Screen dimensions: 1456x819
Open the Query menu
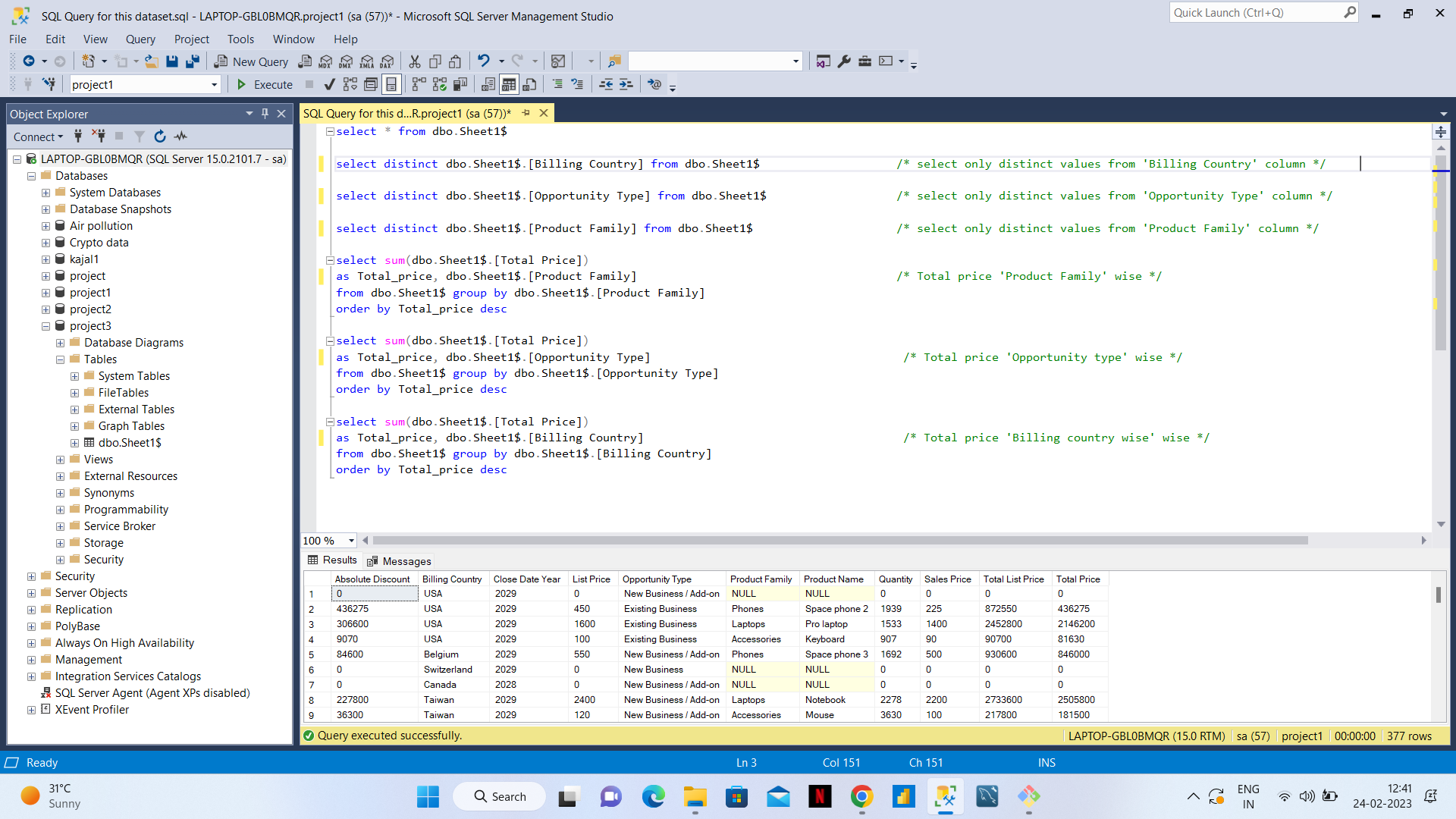coord(140,39)
